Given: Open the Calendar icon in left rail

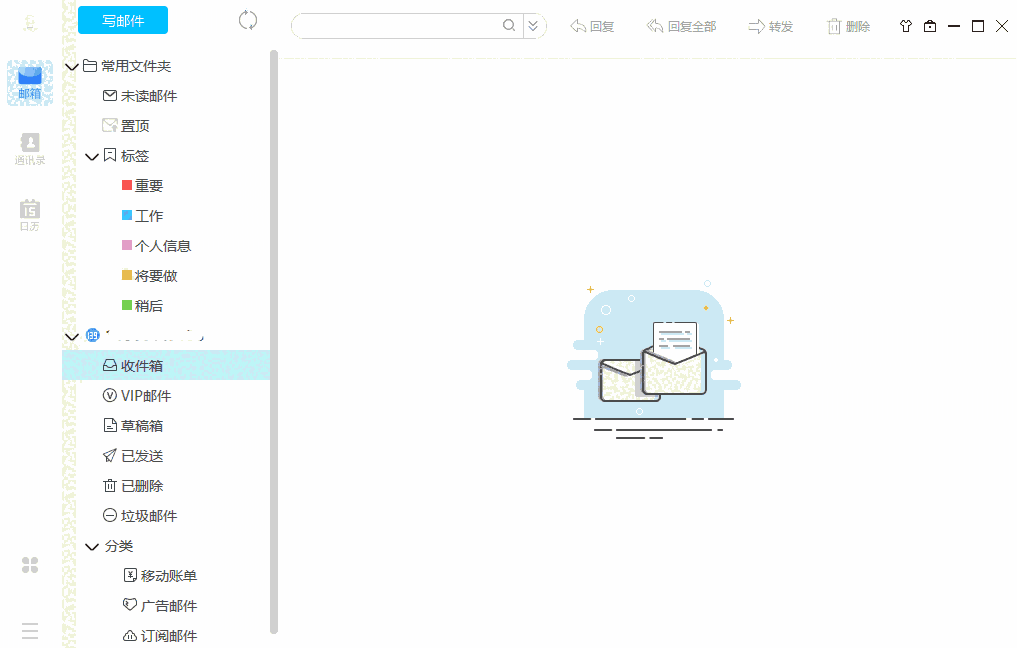Looking at the screenshot, I should (30, 213).
